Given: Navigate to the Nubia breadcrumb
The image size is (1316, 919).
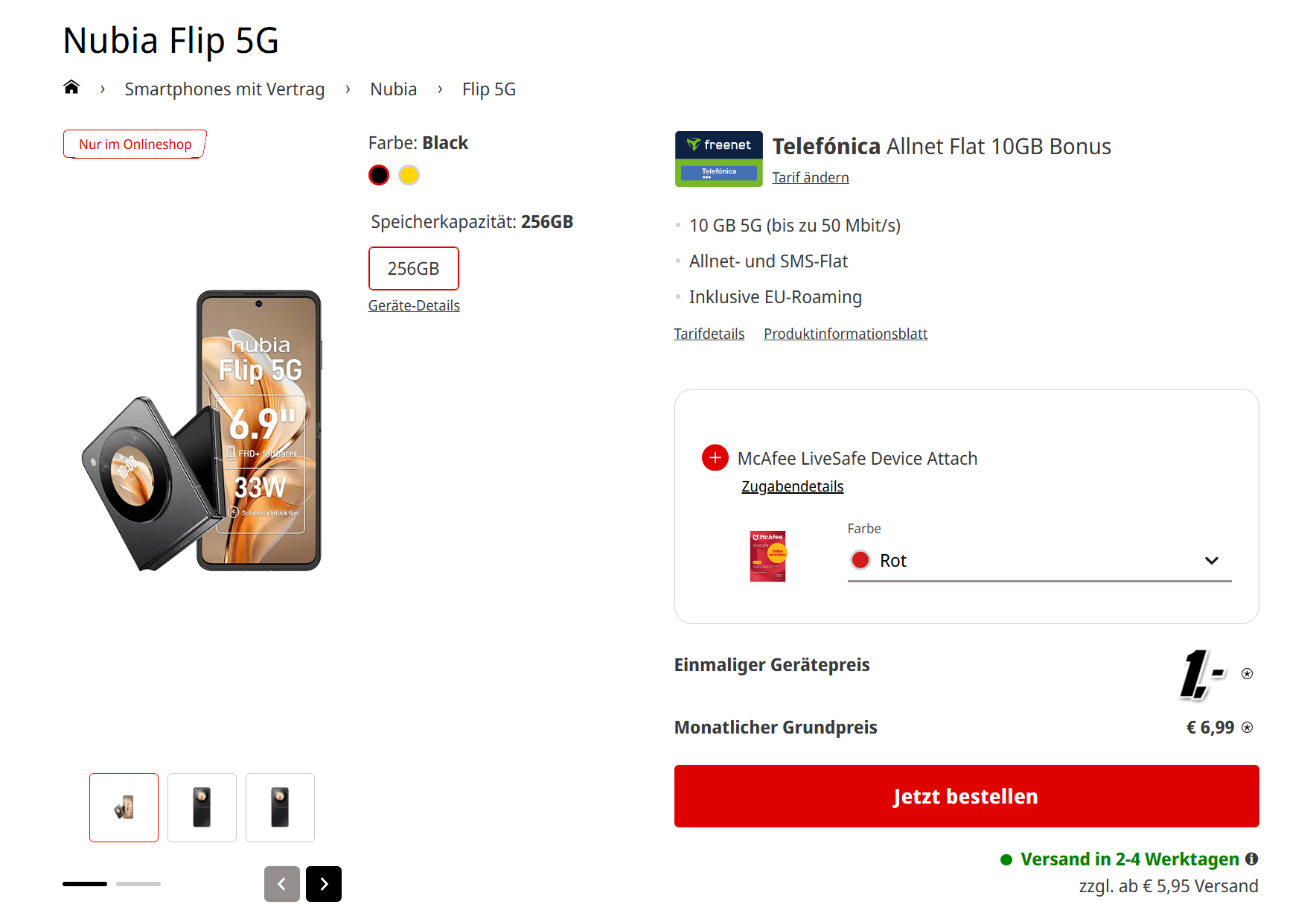Looking at the screenshot, I should point(393,89).
